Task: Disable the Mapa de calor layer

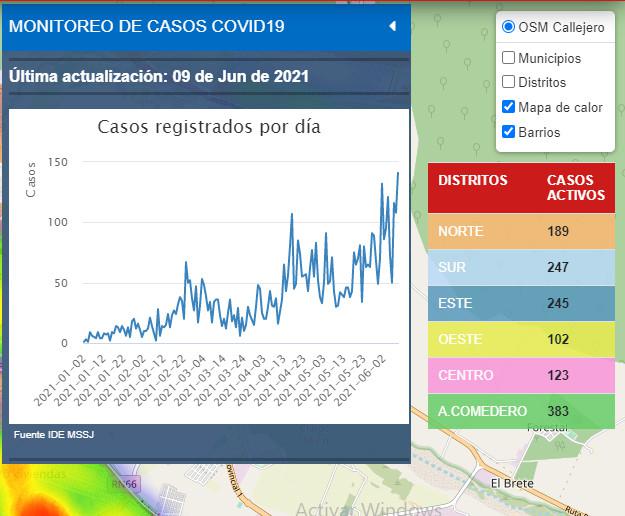Action: click(x=509, y=107)
